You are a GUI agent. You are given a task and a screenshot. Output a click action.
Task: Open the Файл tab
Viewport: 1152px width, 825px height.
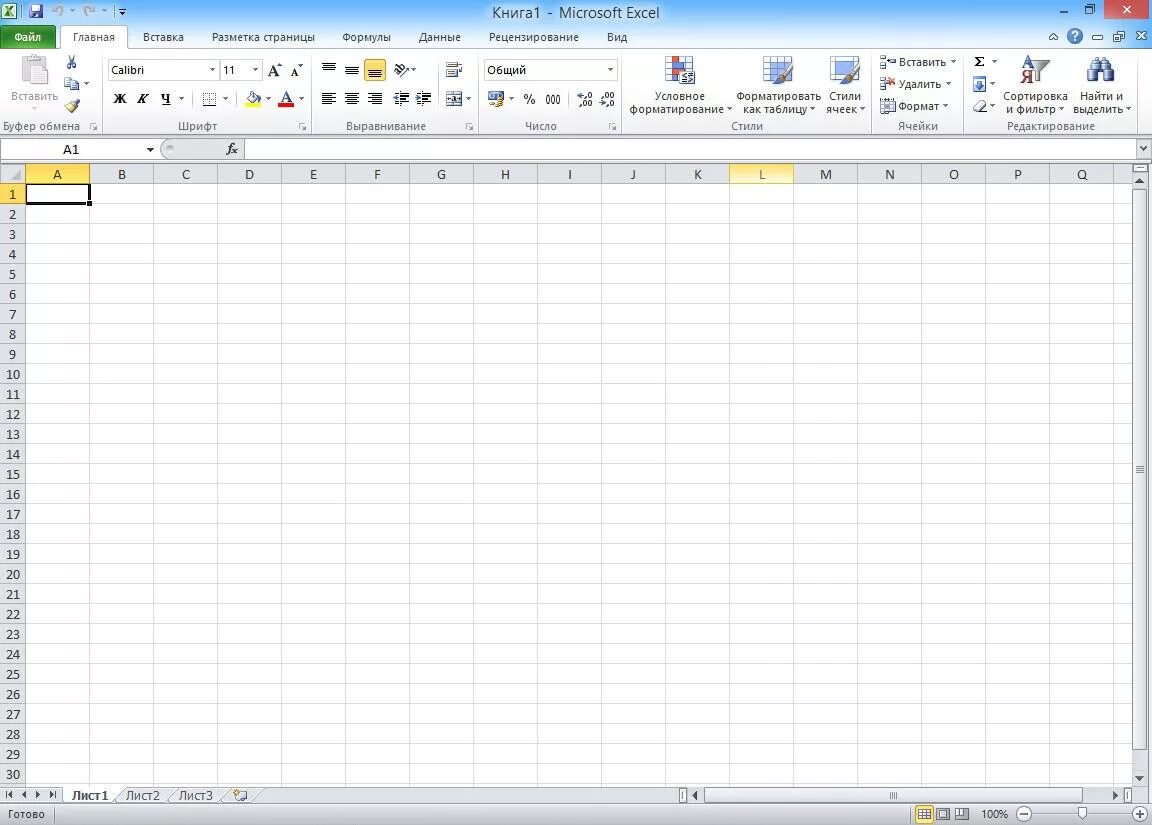coord(27,37)
